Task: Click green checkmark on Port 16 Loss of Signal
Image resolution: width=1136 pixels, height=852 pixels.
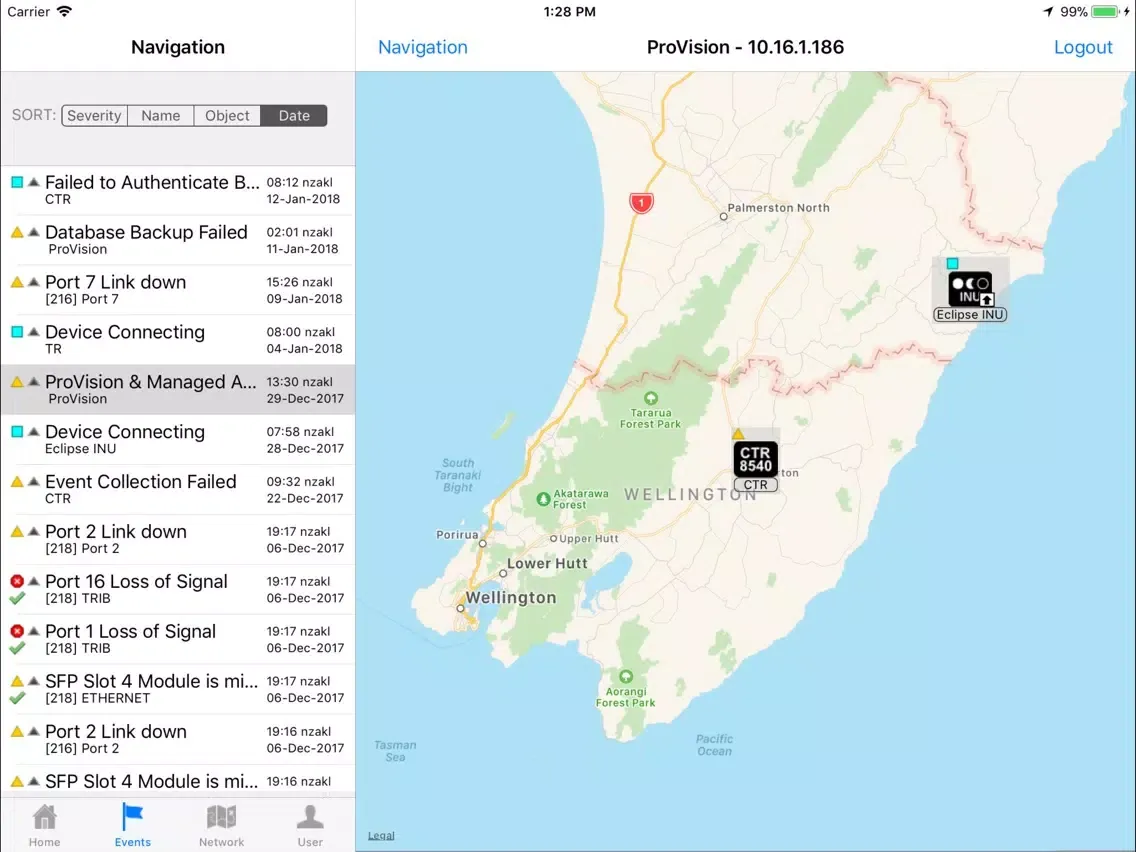Action: point(17,598)
